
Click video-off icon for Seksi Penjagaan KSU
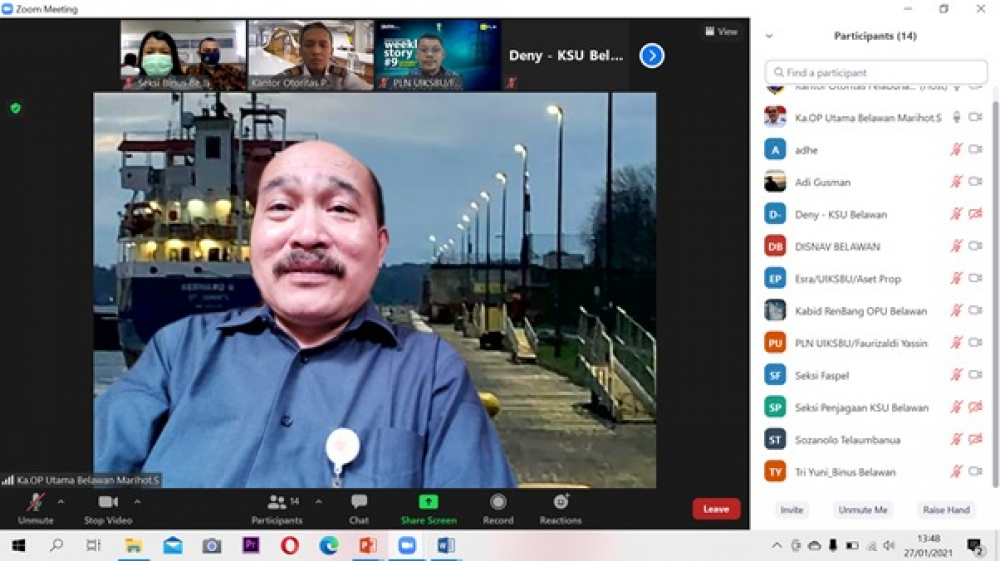tap(975, 407)
